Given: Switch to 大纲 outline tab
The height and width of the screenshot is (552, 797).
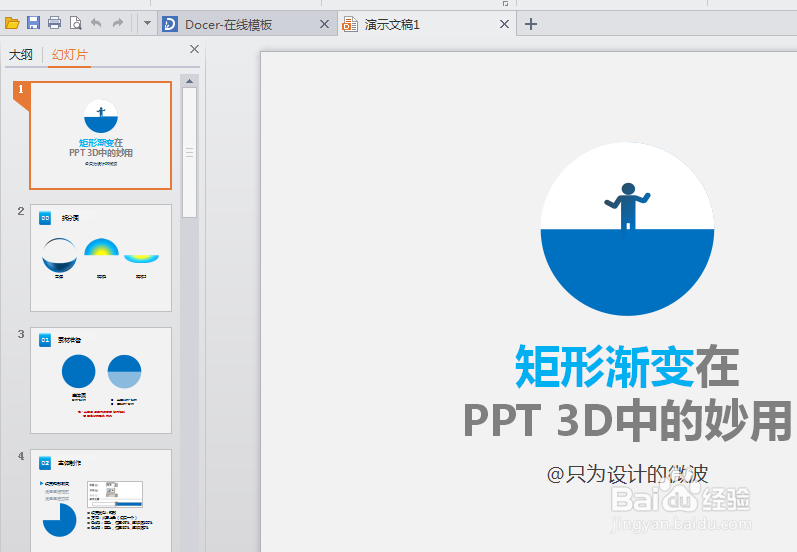Looking at the screenshot, I should tap(21, 54).
